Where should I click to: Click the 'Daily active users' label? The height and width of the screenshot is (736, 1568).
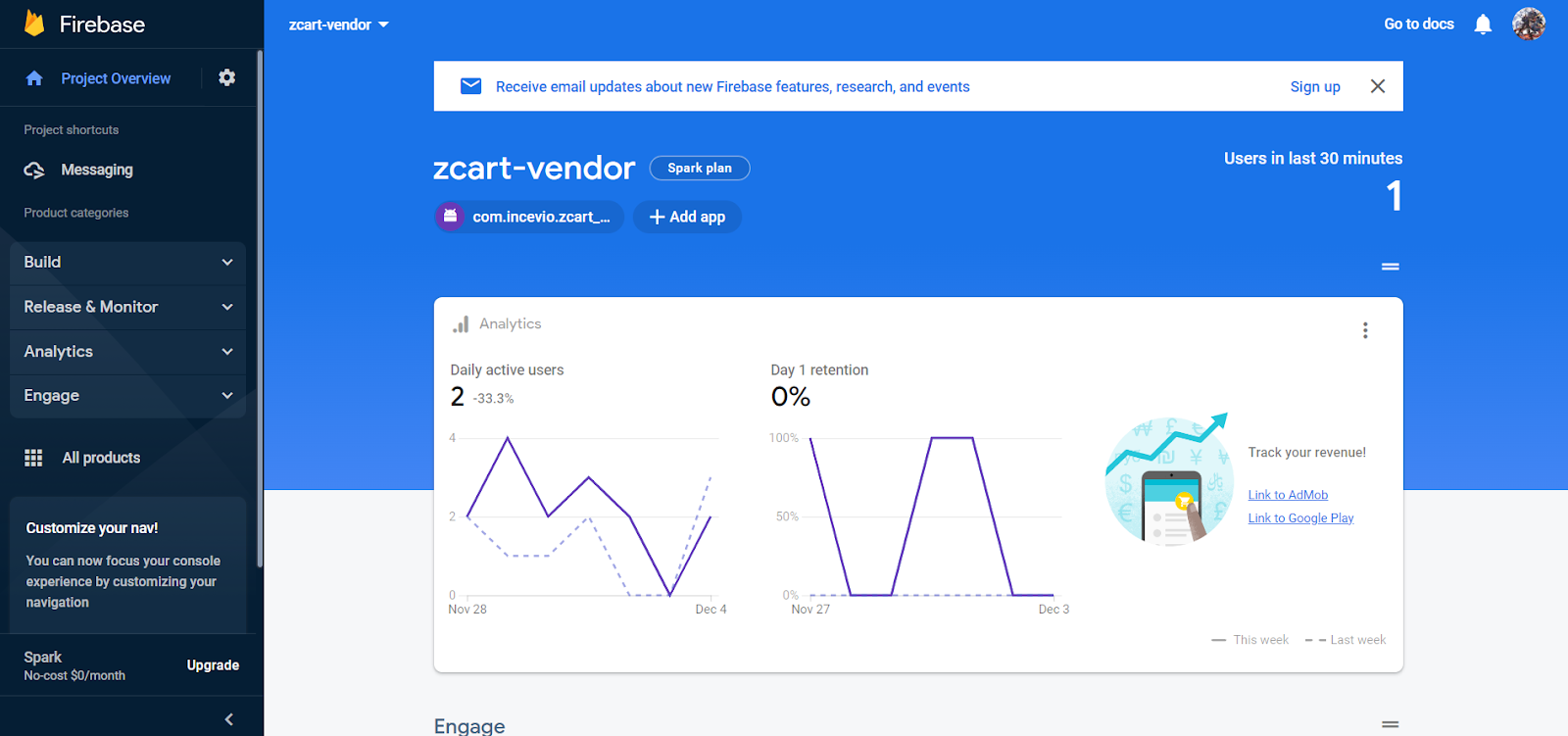(507, 369)
